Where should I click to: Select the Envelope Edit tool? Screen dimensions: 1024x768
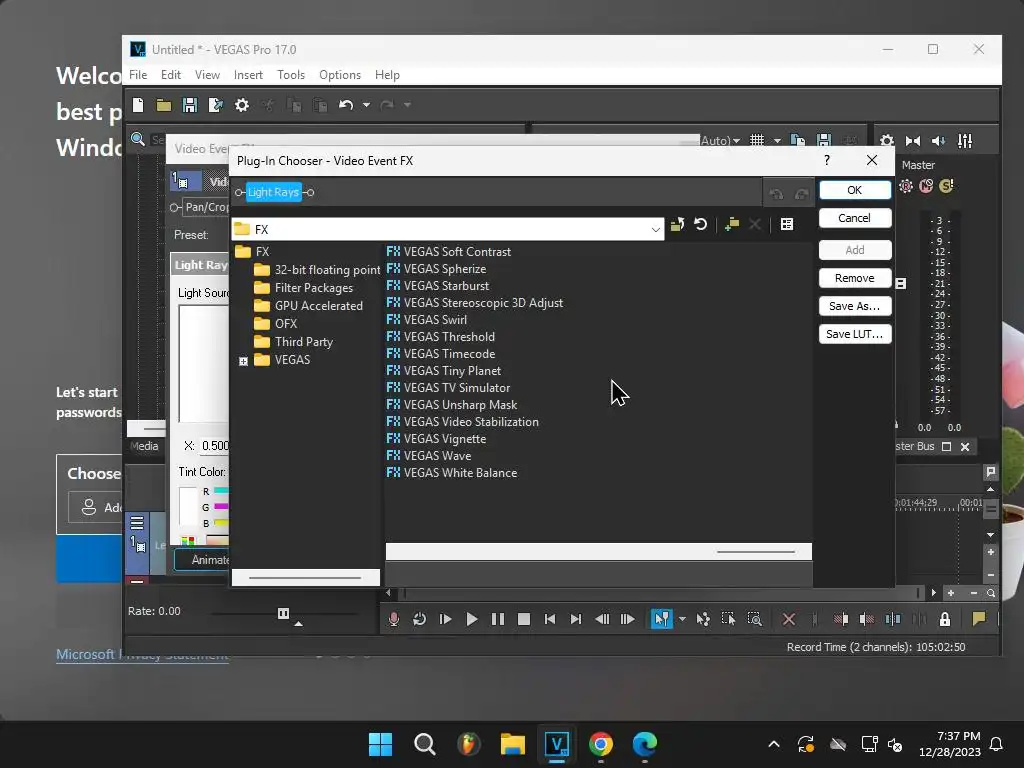point(703,619)
